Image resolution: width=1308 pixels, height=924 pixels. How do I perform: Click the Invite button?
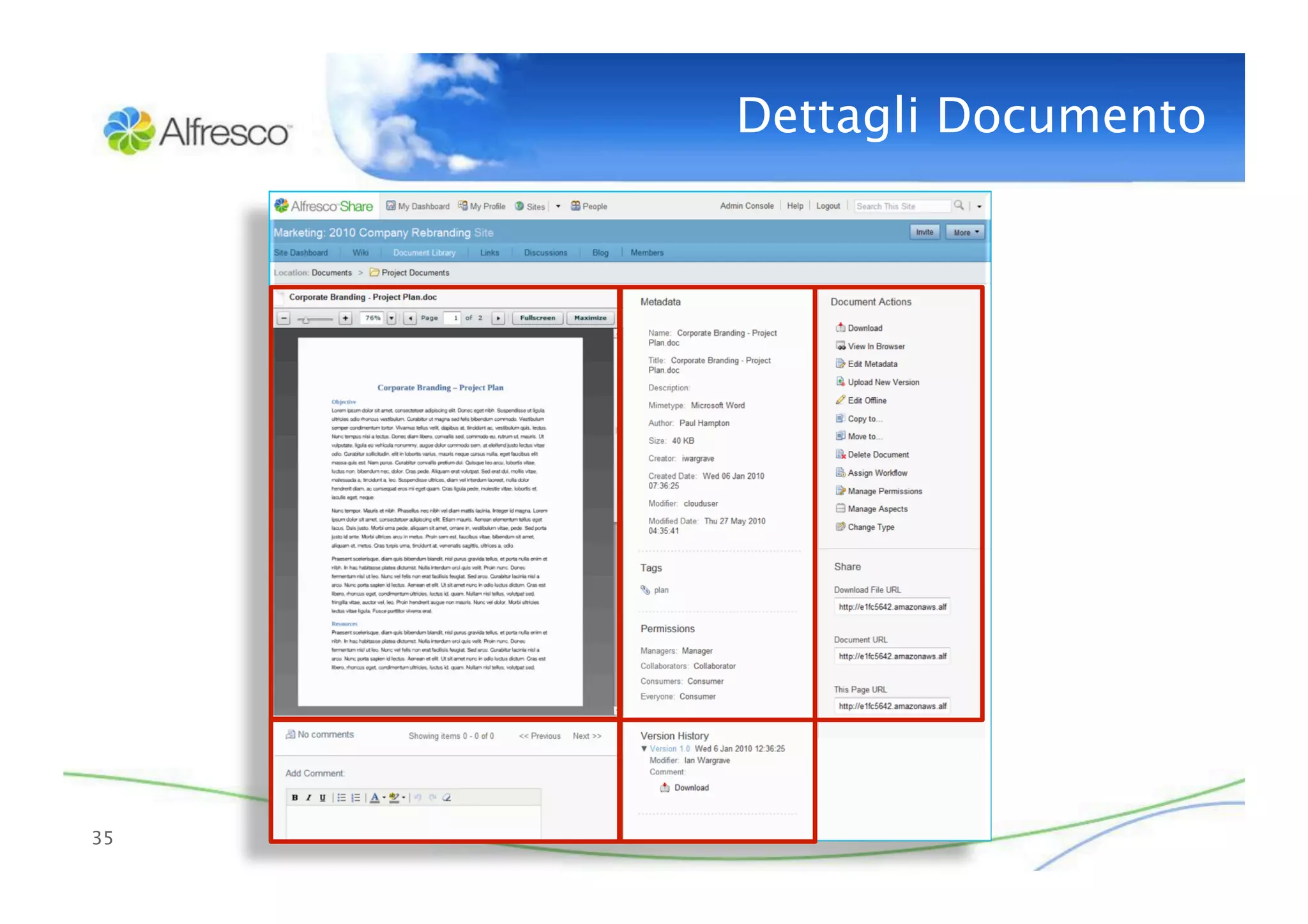925,232
